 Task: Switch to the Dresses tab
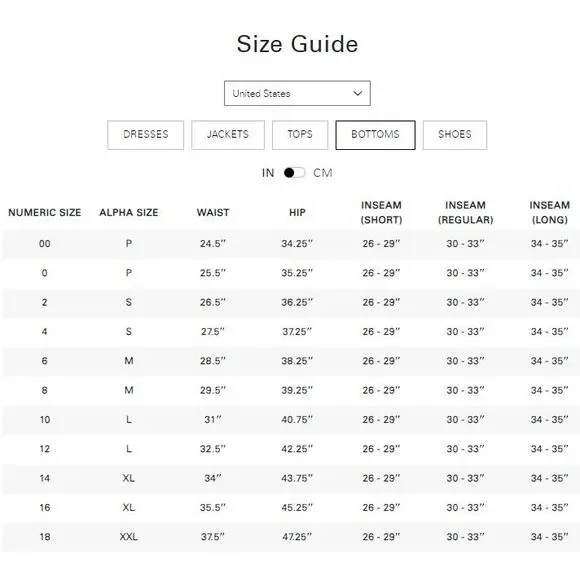(x=145, y=135)
